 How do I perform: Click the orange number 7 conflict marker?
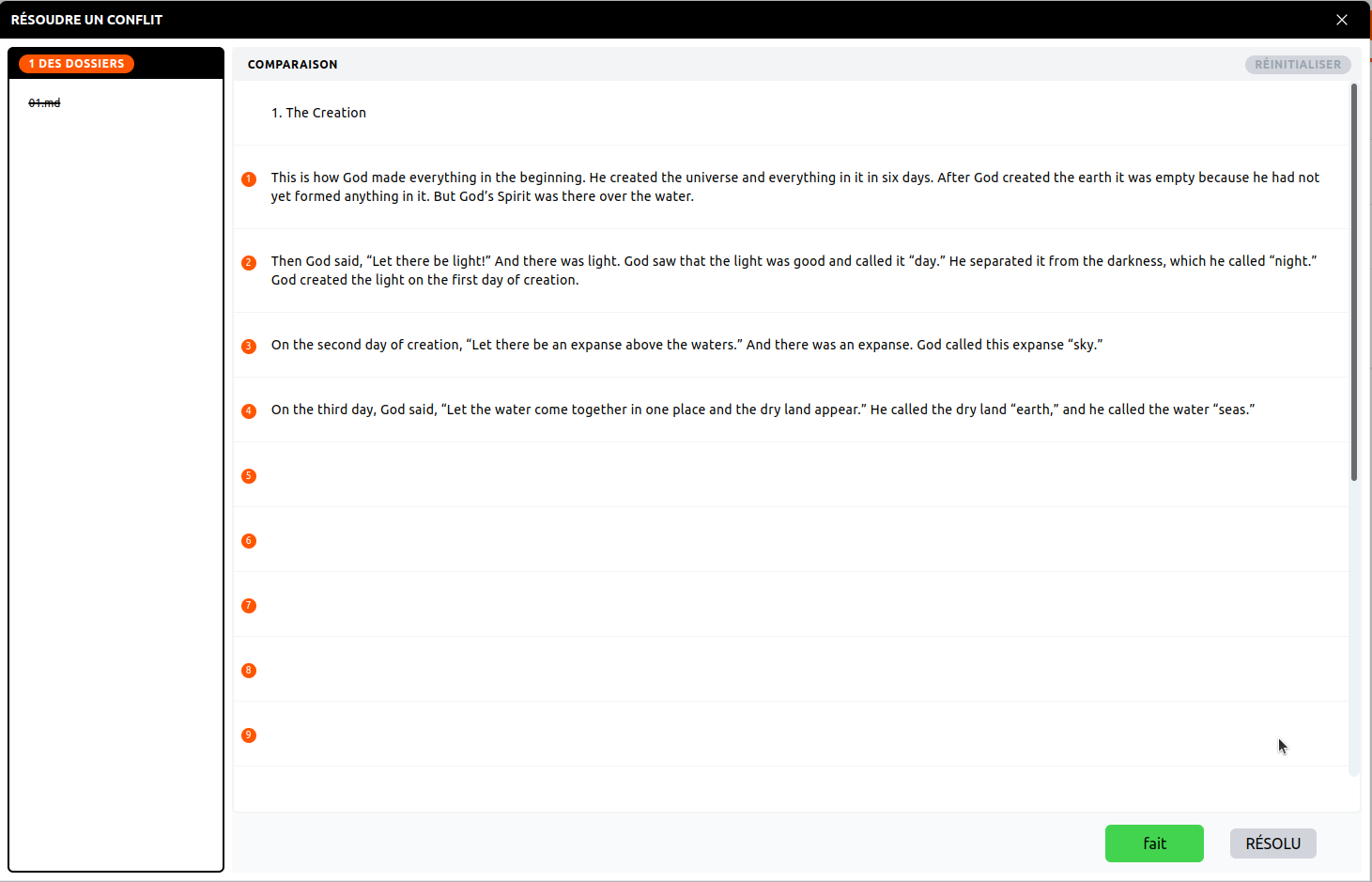tap(249, 606)
